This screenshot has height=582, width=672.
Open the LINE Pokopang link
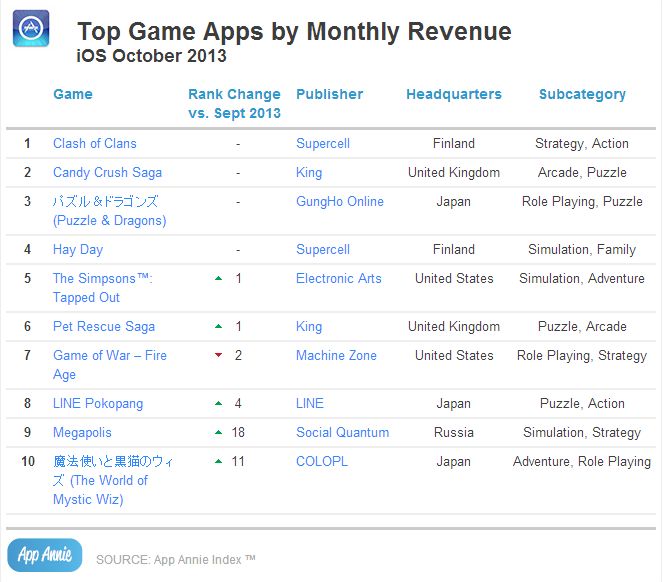[x=98, y=403]
